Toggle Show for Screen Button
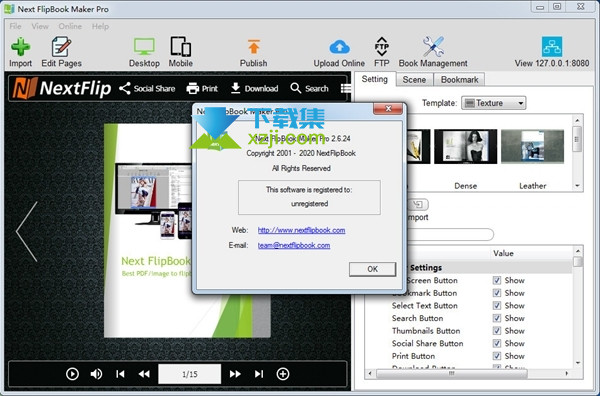Viewport: 600px width, 396px height. click(x=497, y=280)
